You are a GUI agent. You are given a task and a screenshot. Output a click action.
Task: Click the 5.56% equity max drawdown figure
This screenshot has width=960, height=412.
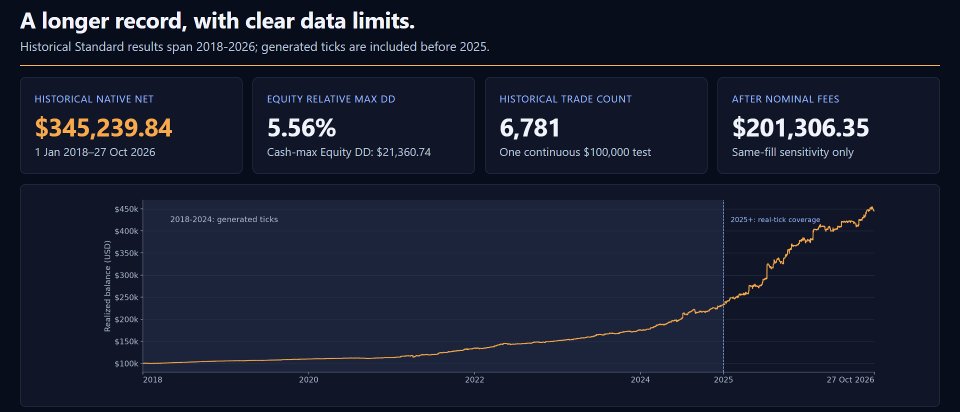[x=301, y=127]
